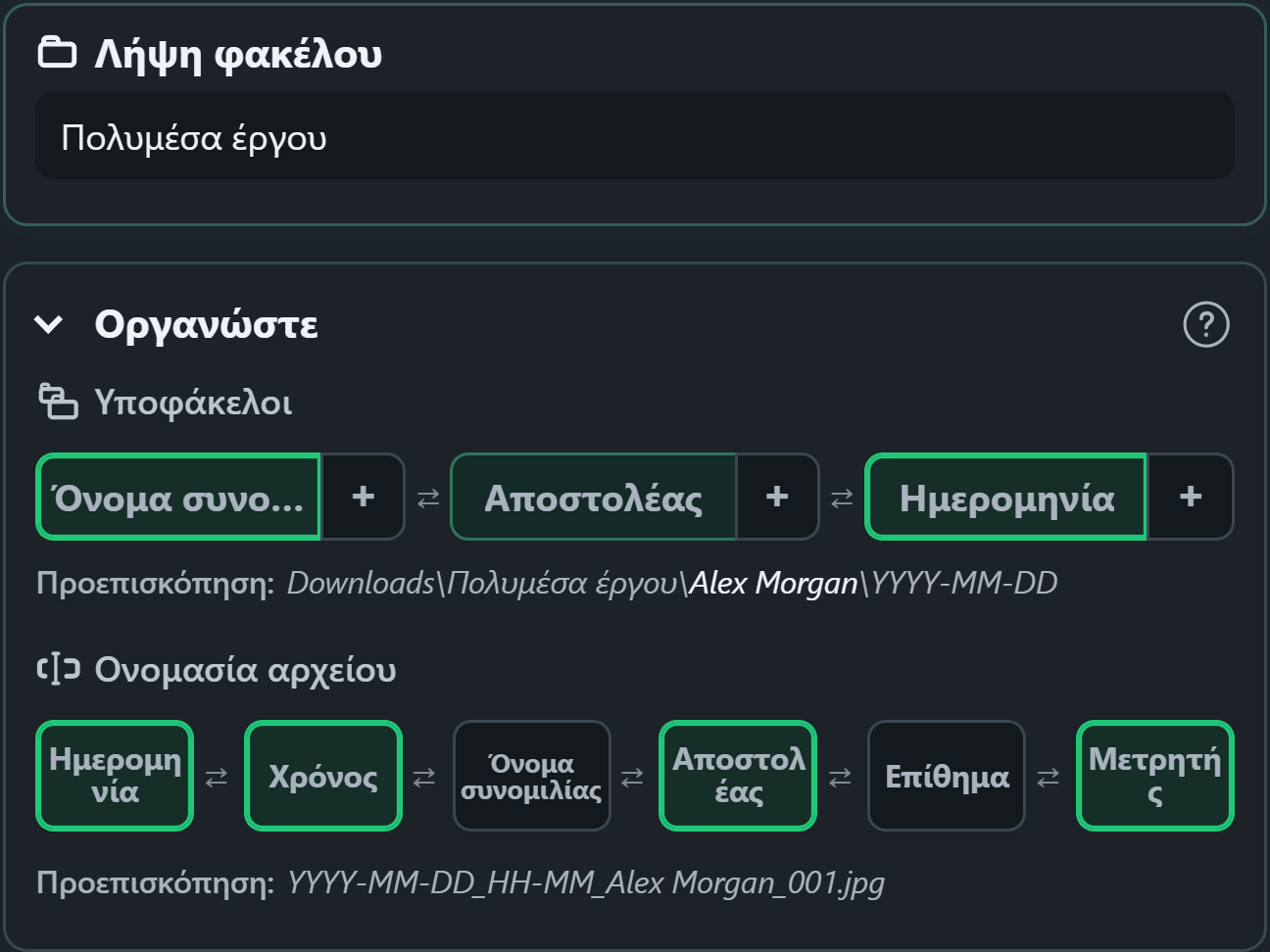The width and height of the screenshot is (1270, 952).
Task: Swap the Επίθημα and Μετρητής filename parts
Action: pos(1048,777)
